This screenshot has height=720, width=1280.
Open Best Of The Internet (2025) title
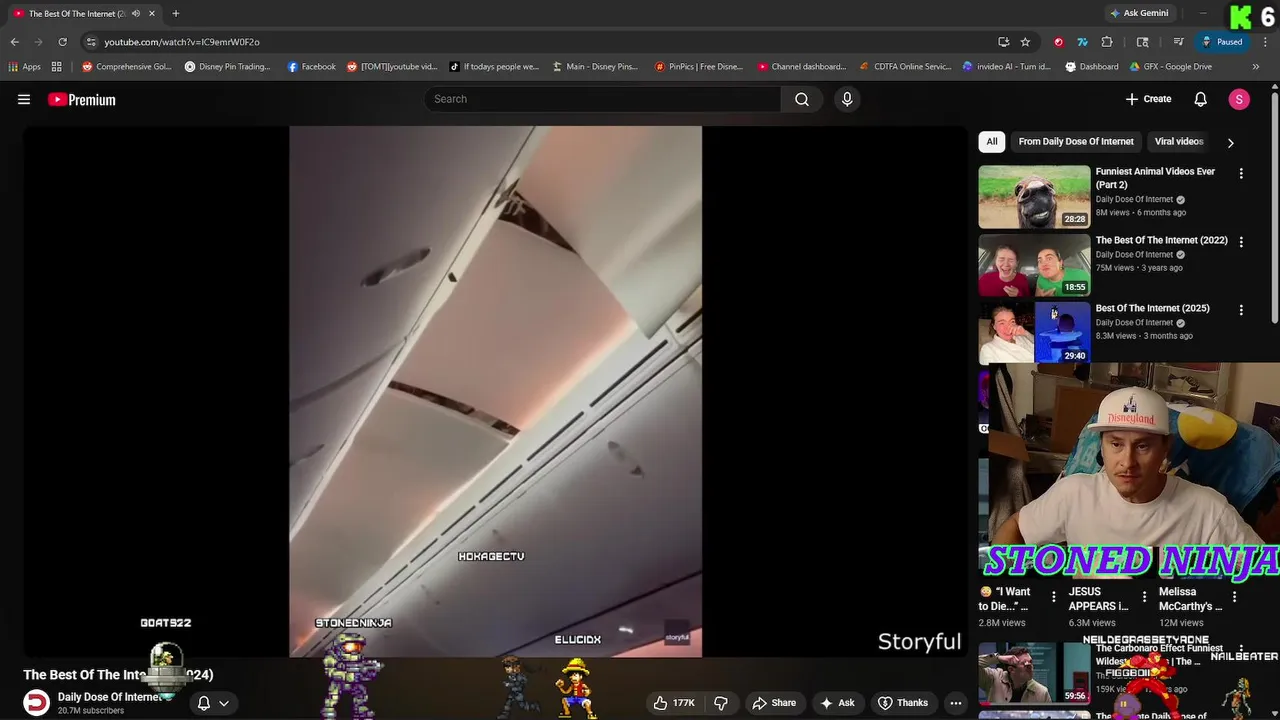coord(1152,308)
